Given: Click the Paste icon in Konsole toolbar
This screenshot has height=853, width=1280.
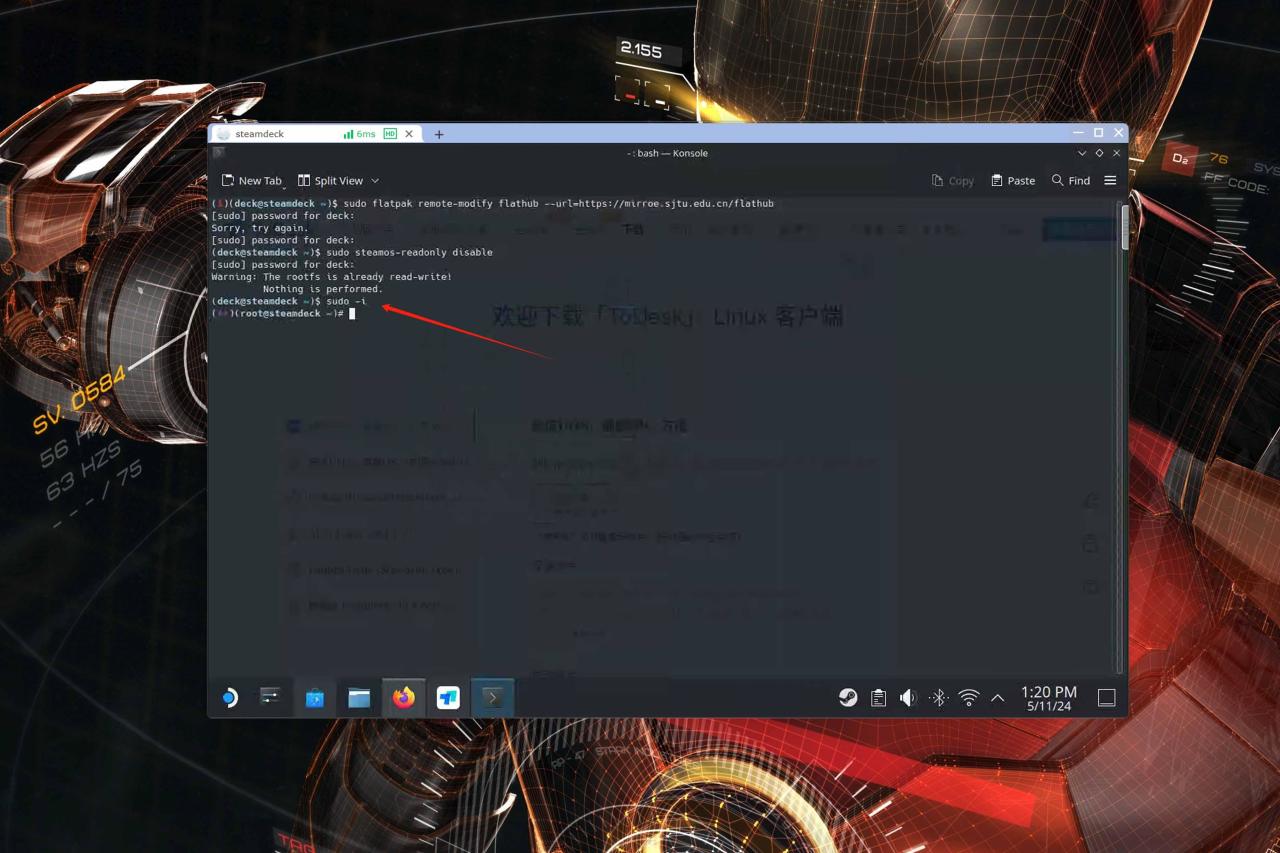Looking at the screenshot, I should 1013,180.
